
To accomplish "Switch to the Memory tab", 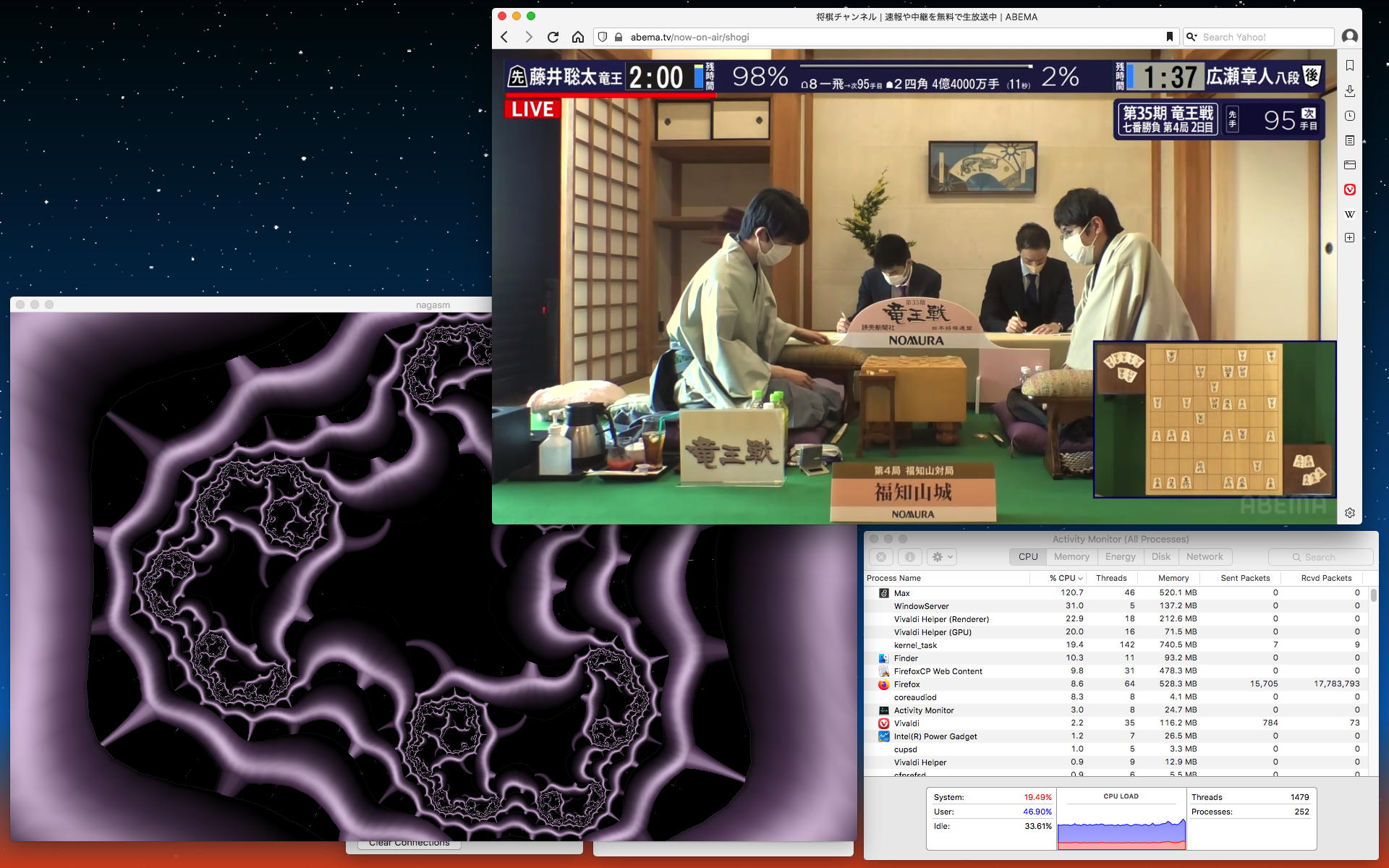I will [1071, 557].
